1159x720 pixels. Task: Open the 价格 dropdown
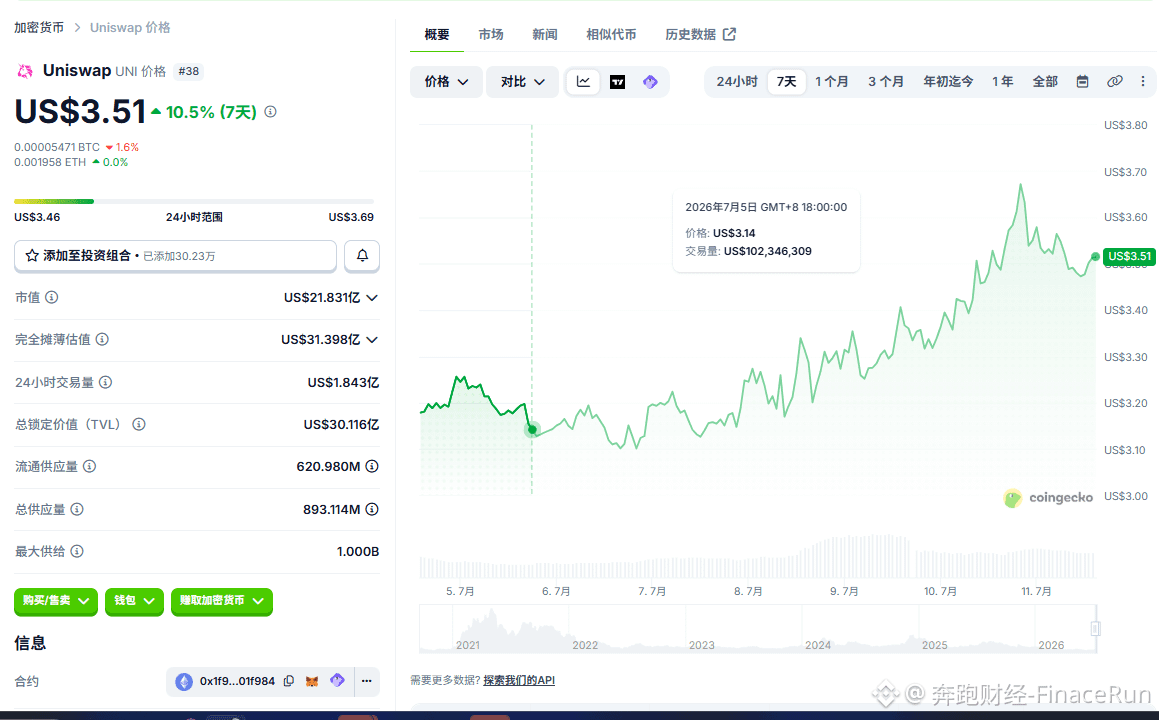[x=446, y=82]
